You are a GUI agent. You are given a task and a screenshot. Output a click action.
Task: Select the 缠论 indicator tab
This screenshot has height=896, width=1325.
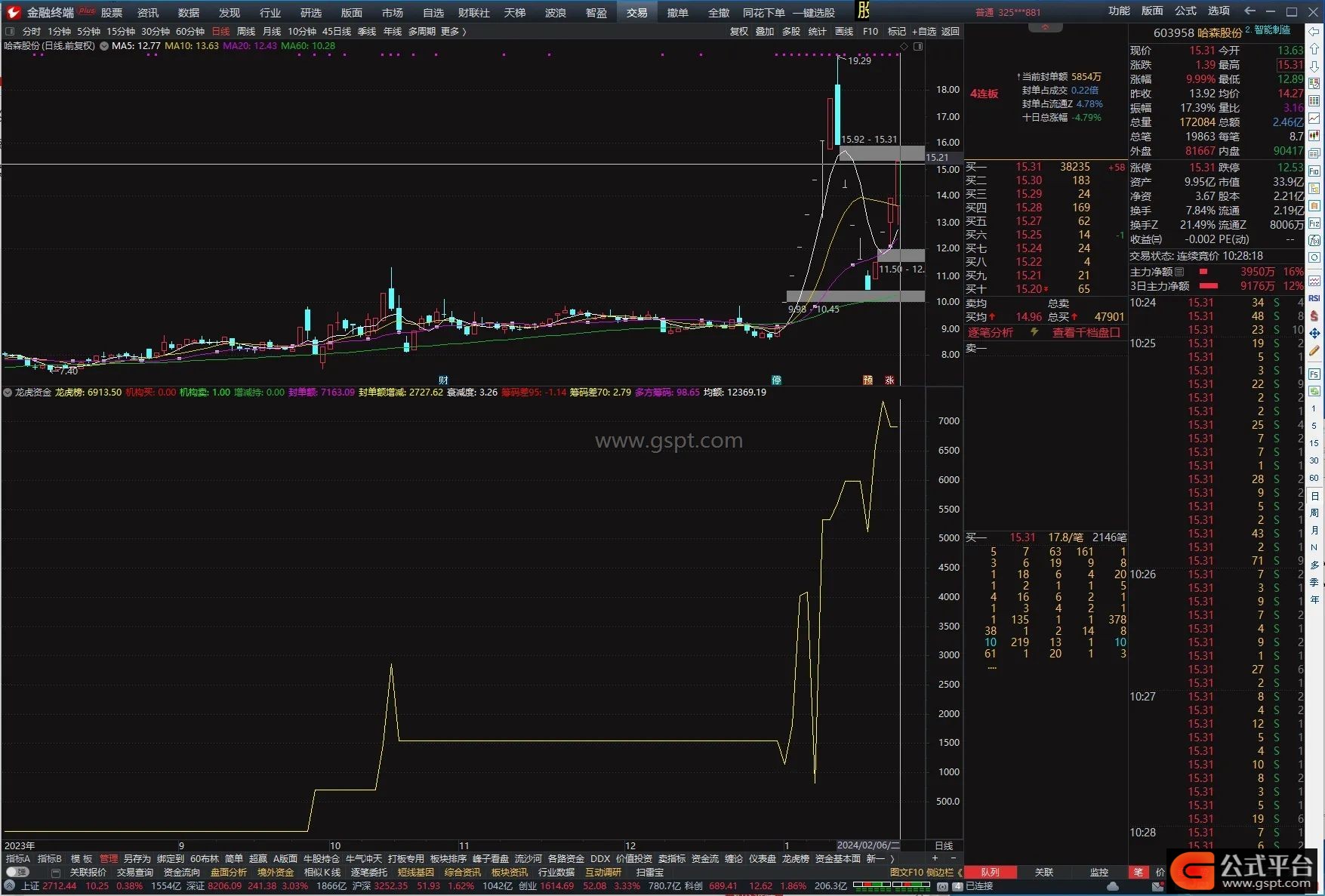[734, 858]
